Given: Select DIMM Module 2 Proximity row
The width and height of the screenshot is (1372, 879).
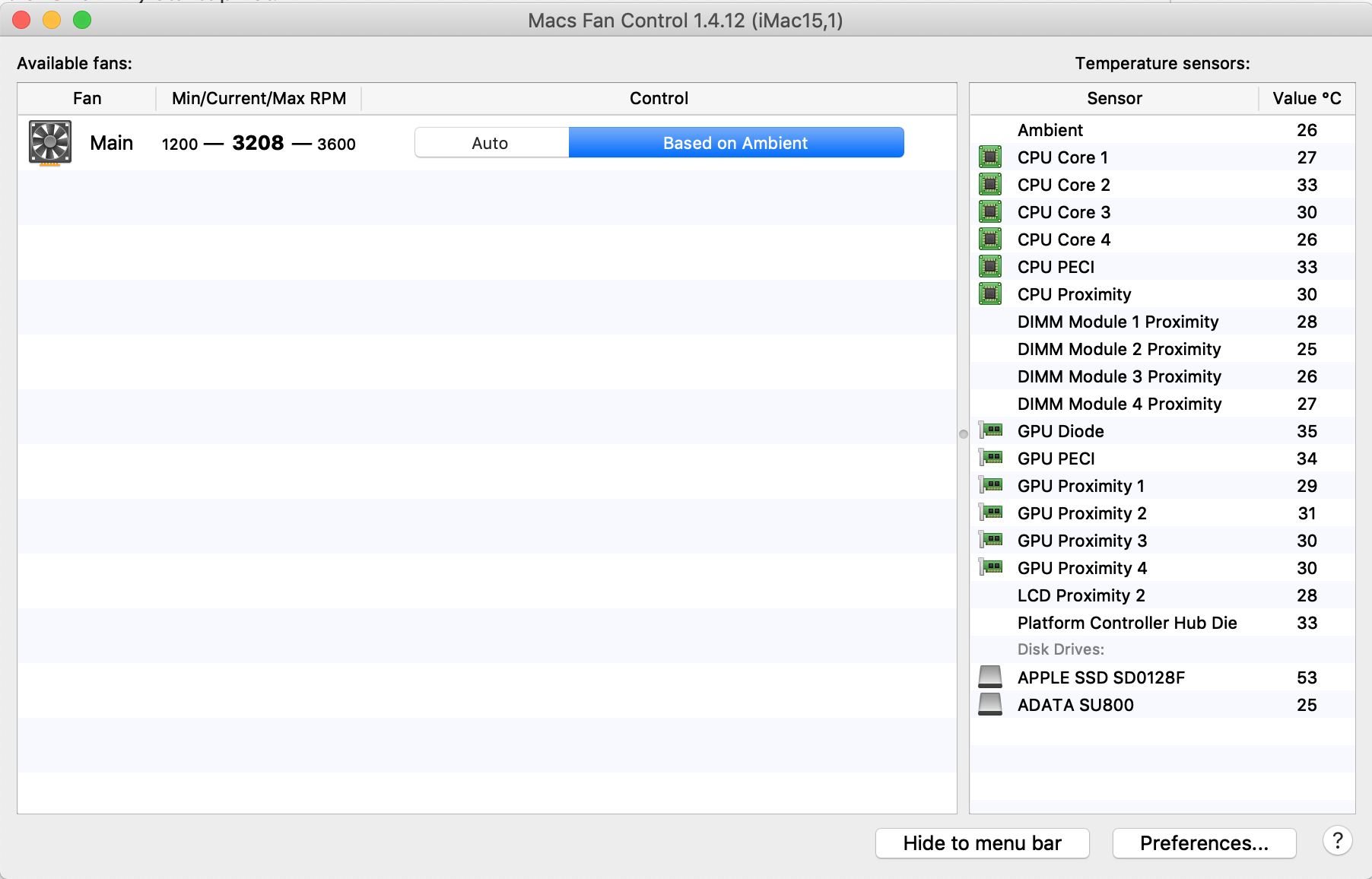Looking at the screenshot, I should click(1163, 349).
